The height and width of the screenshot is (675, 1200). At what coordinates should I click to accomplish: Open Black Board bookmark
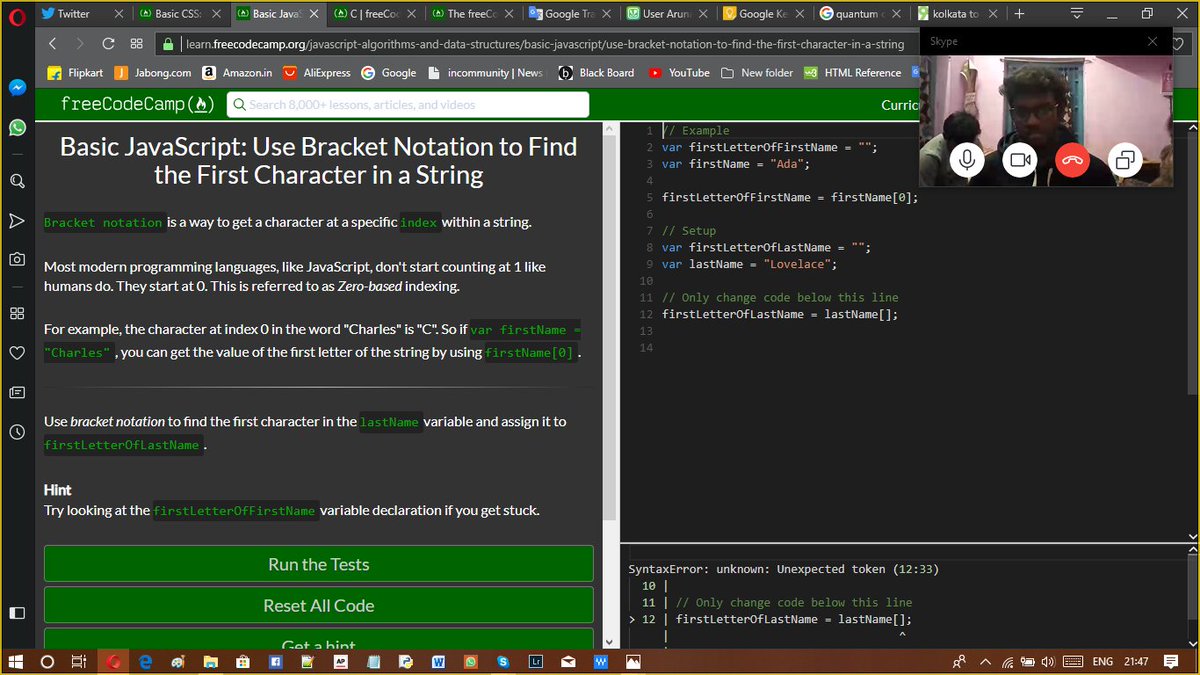596,73
